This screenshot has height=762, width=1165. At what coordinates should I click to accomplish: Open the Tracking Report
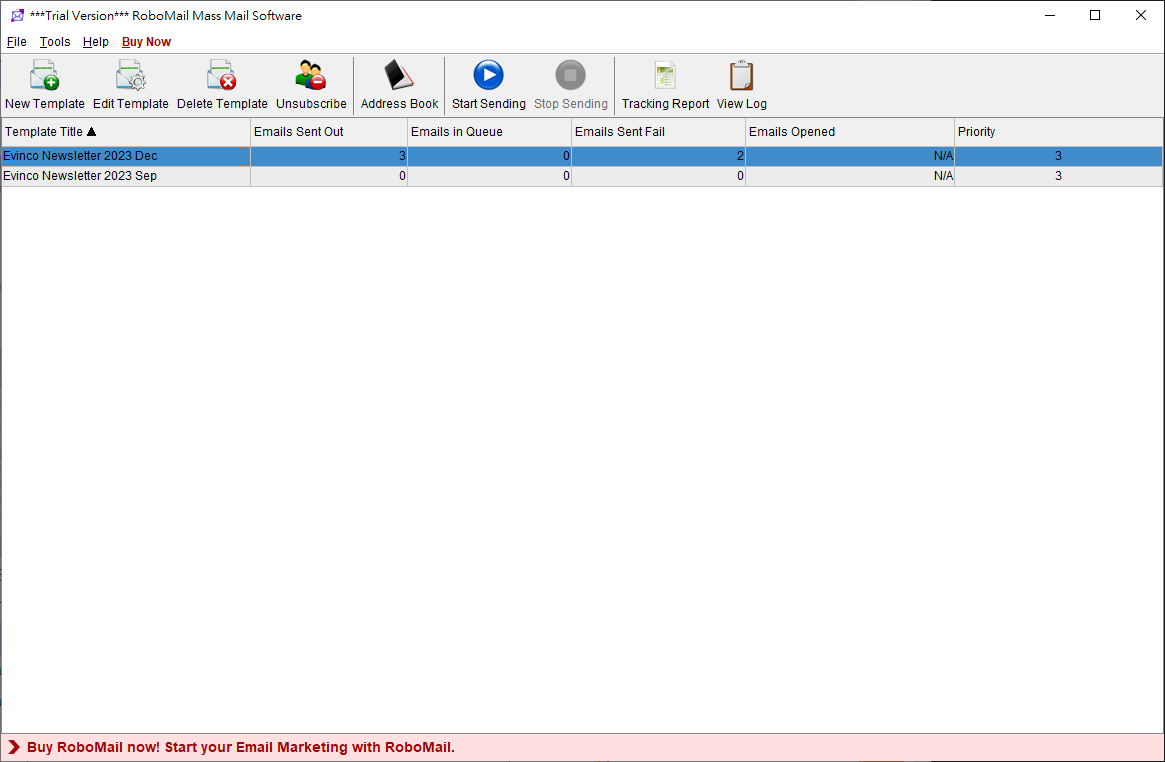tap(665, 84)
